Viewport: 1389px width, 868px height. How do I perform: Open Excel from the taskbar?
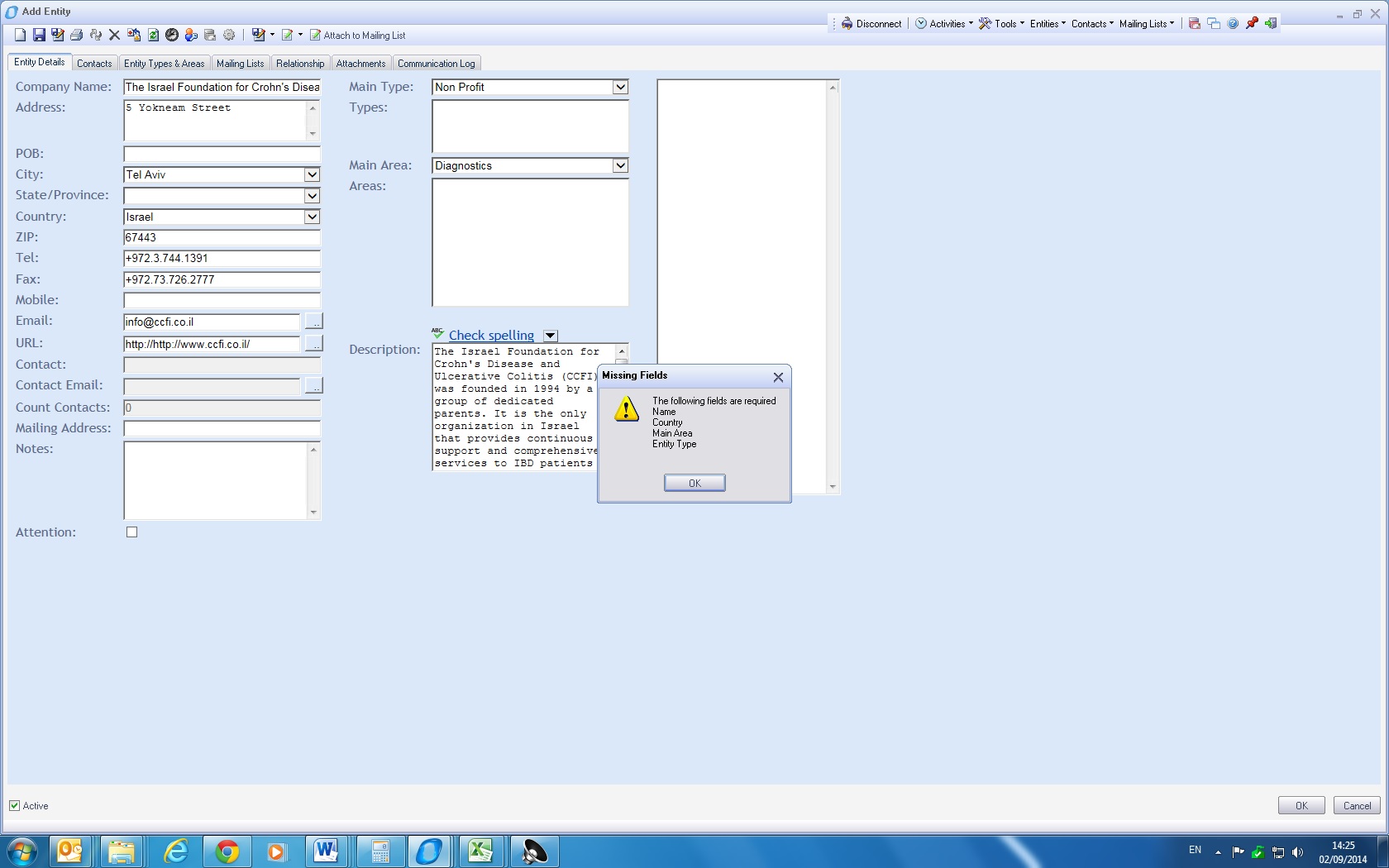point(480,851)
